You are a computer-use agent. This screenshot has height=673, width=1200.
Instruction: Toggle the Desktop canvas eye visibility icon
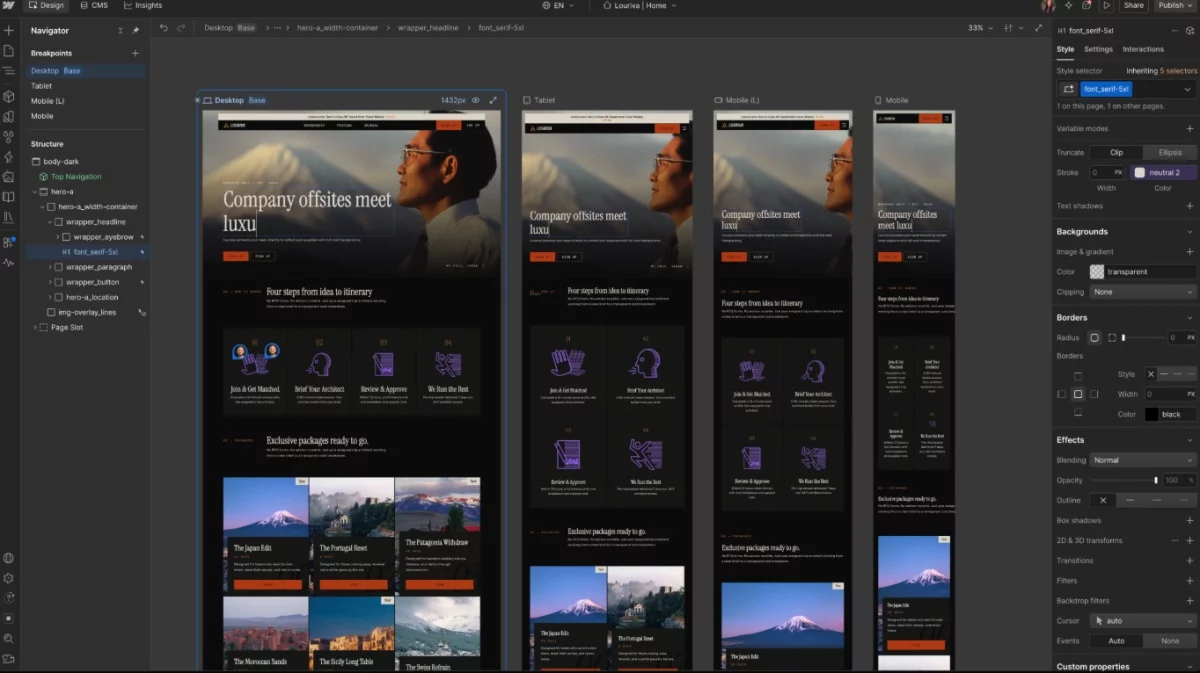[x=476, y=100]
